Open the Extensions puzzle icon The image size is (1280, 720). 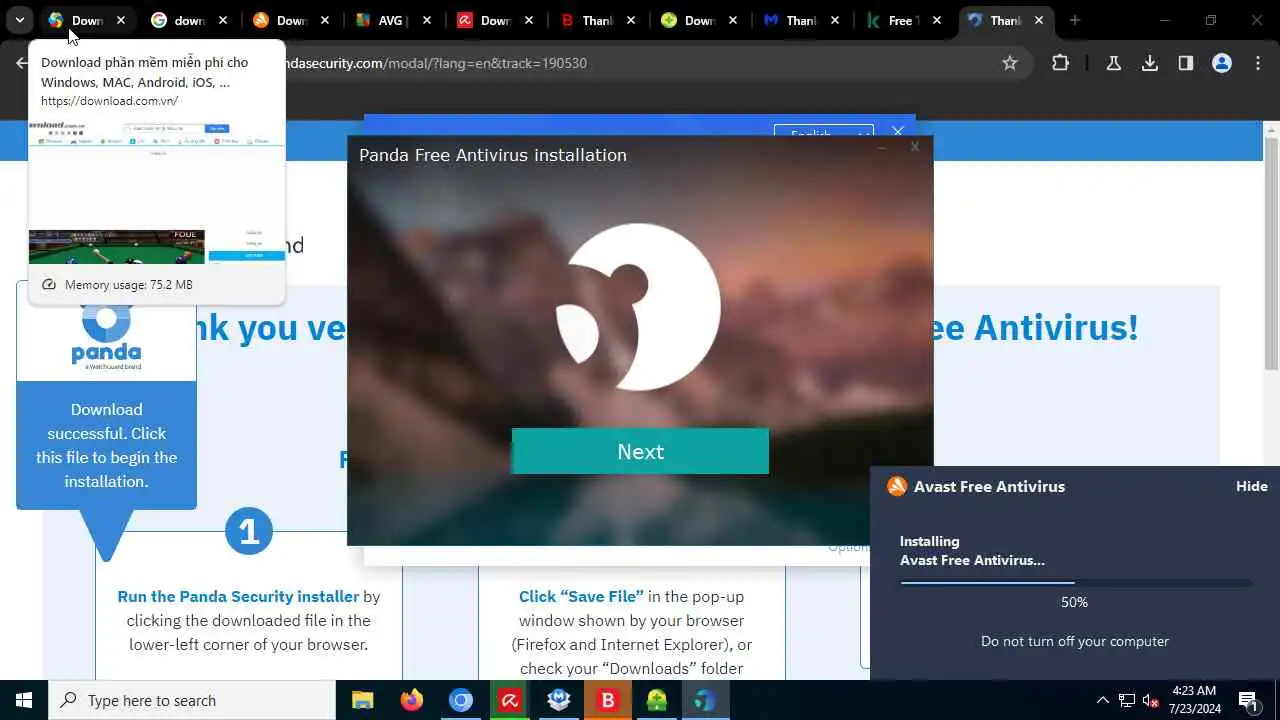pos(1061,63)
